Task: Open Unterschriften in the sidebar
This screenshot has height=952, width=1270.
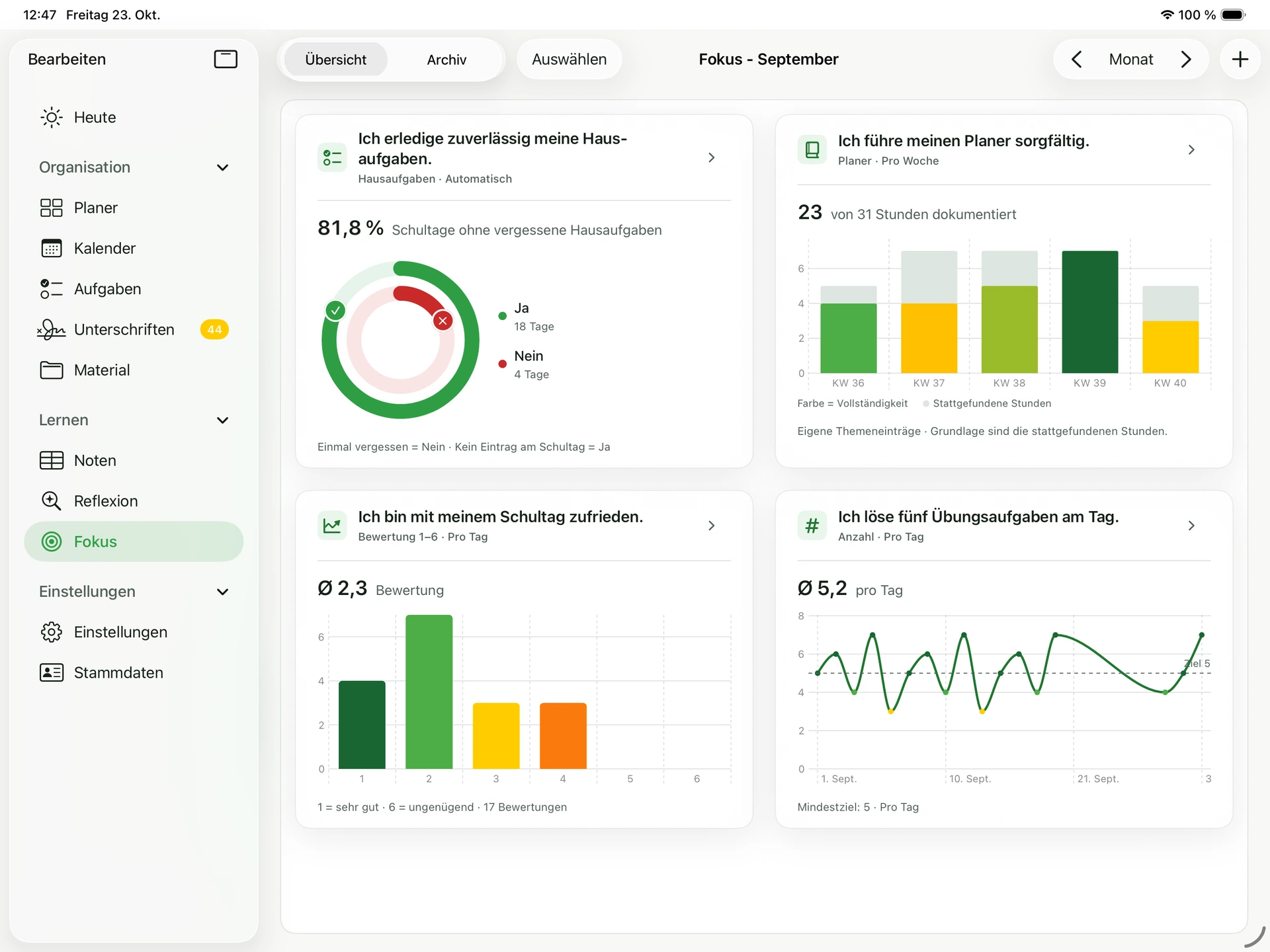Action: 134,329
